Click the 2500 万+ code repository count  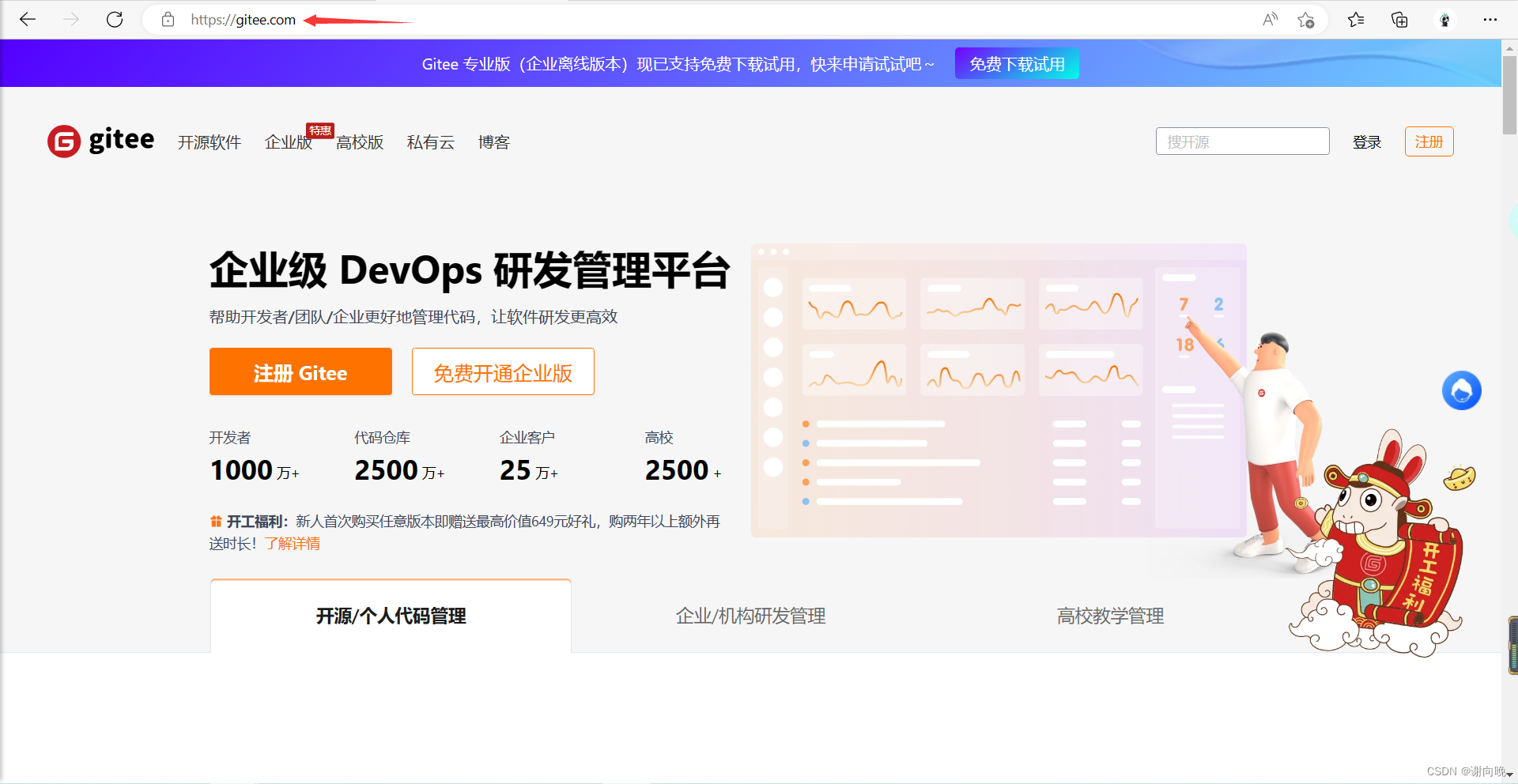399,470
